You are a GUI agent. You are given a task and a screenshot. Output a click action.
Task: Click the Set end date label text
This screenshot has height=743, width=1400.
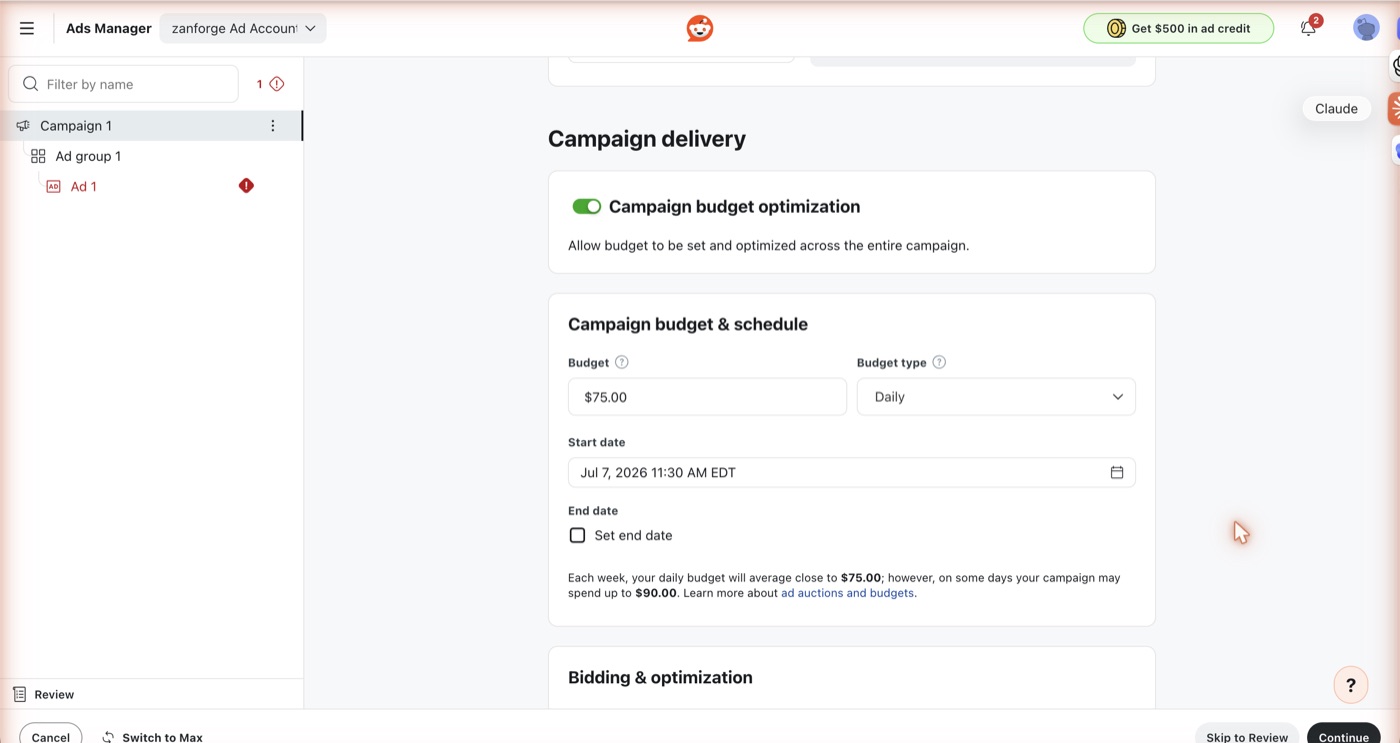(x=633, y=535)
